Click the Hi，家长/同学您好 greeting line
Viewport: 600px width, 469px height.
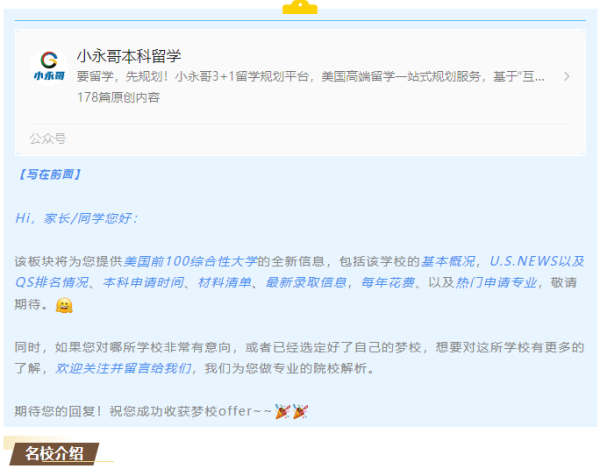pyautogui.click(x=76, y=218)
